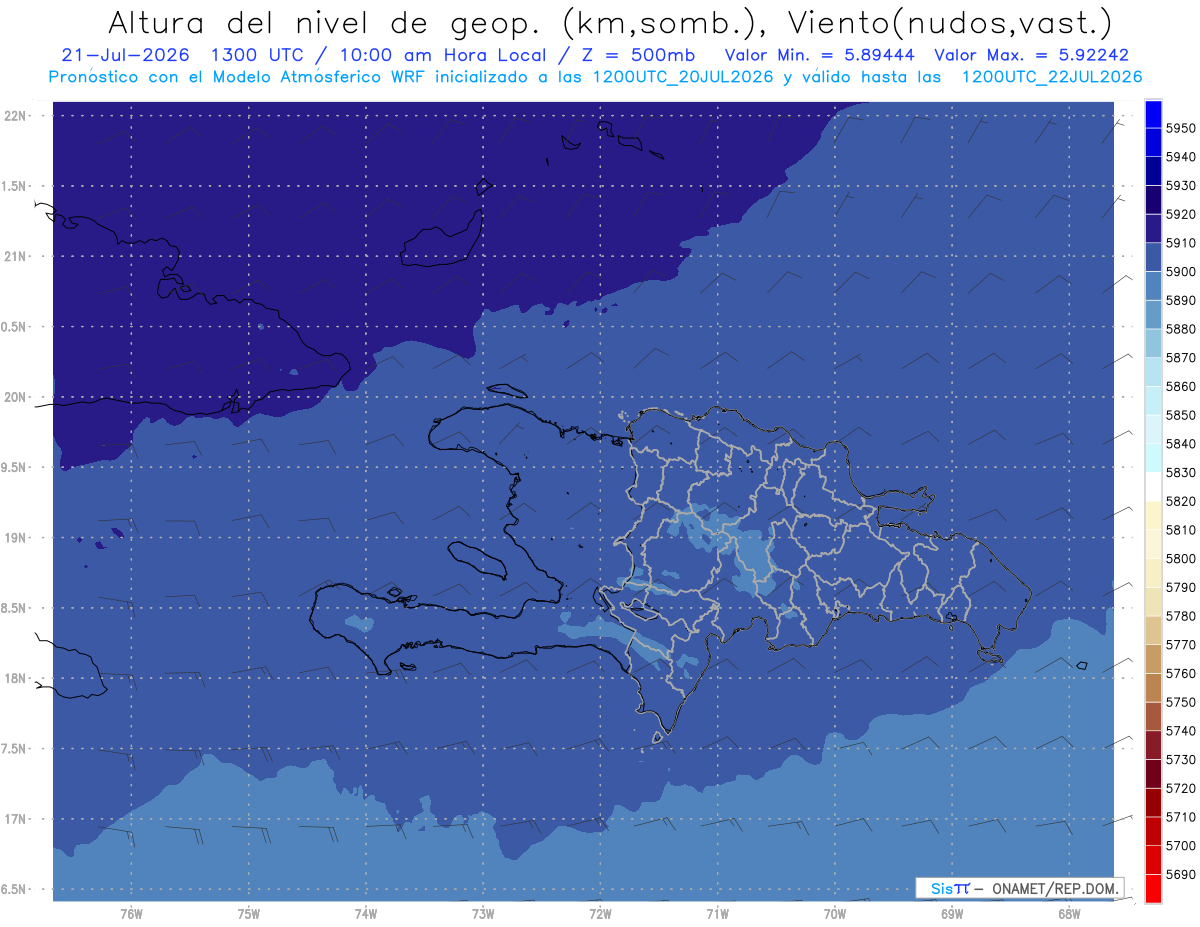Click the 5800 colorbar label
The width and height of the screenshot is (1200, 927).
tap(1180, 559)
